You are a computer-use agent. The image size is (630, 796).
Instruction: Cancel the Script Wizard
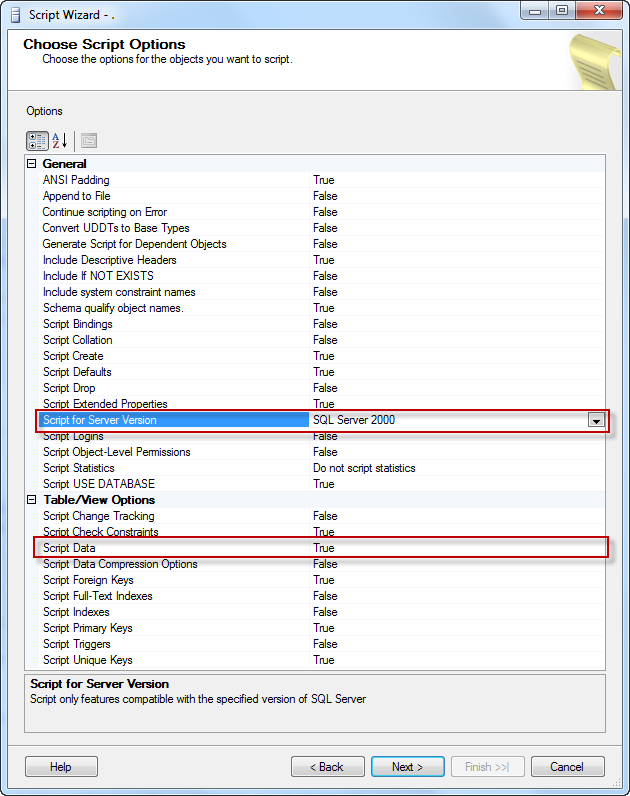[567, 767]
